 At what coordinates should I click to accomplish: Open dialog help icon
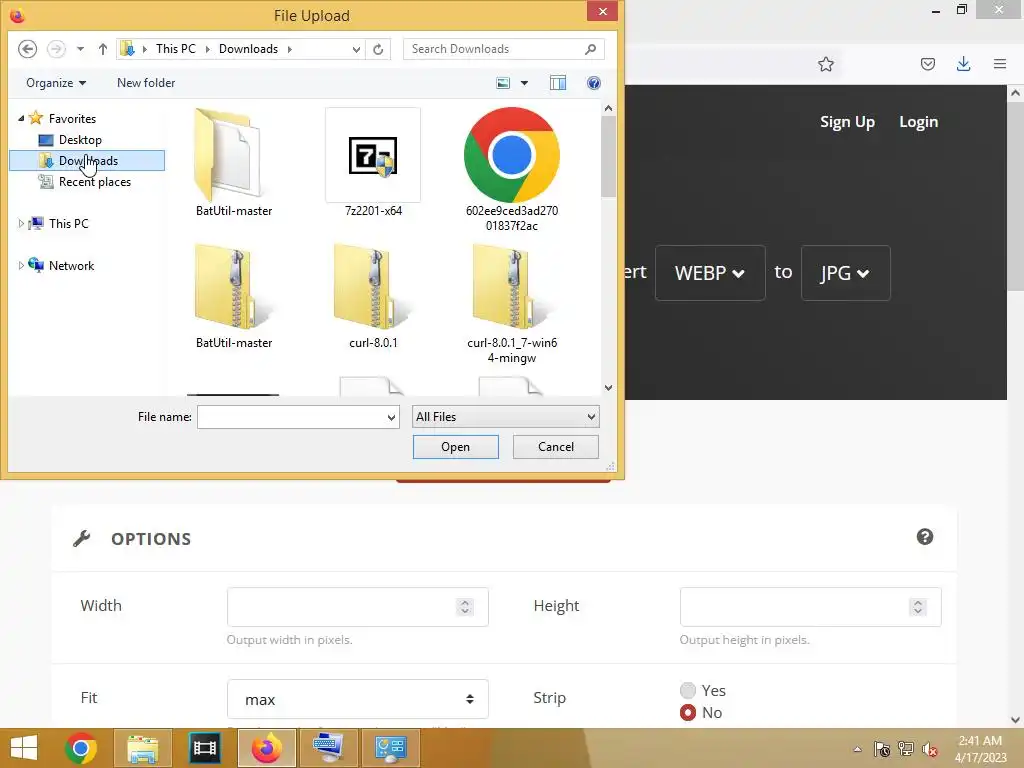(594, 83)
